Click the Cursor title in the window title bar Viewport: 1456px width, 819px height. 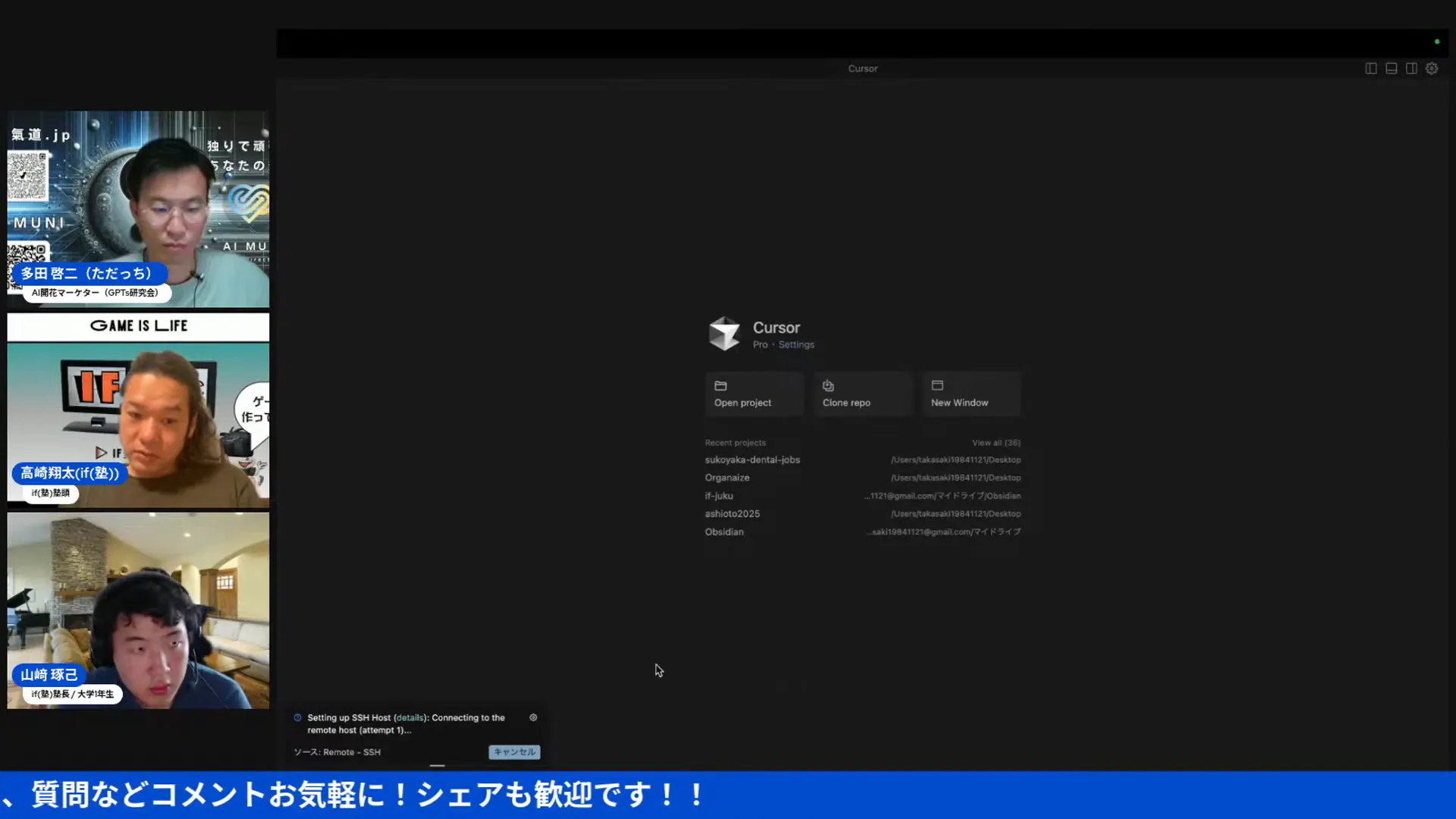click(x=863, y=68)
